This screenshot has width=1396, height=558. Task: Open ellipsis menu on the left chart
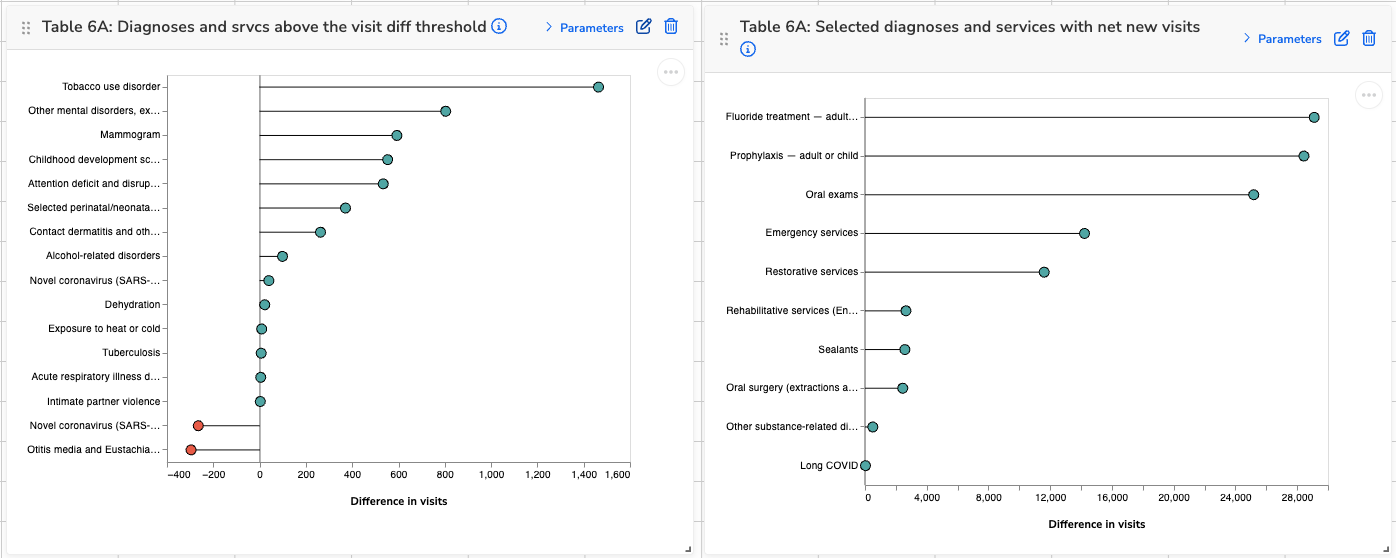(670, 72)
